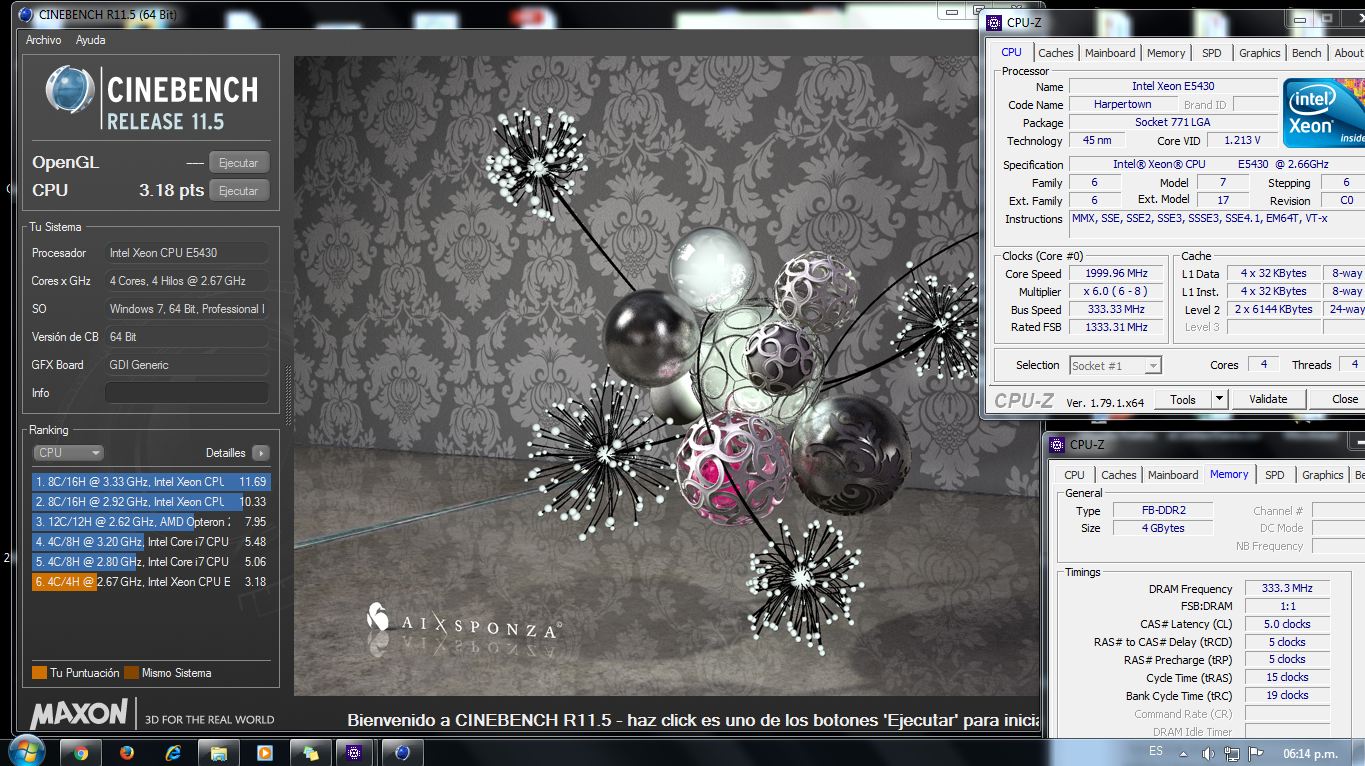Launch Firefox from the taskbar
1365x766 pixels.
click(126, 753)
